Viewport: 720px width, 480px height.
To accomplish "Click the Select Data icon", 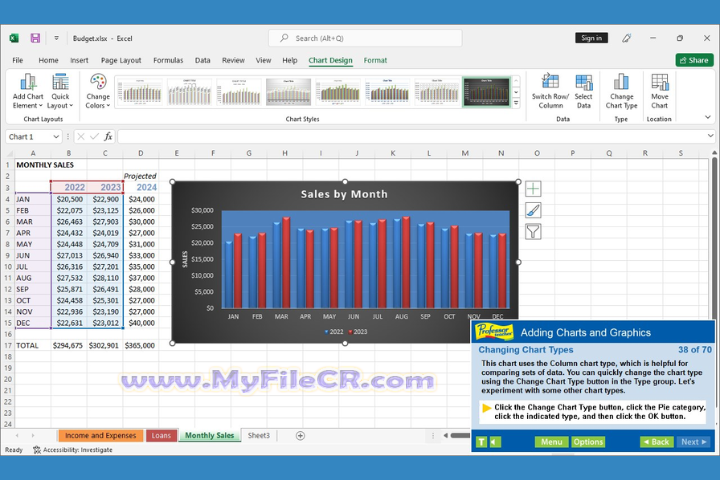I will pos(584,91).
